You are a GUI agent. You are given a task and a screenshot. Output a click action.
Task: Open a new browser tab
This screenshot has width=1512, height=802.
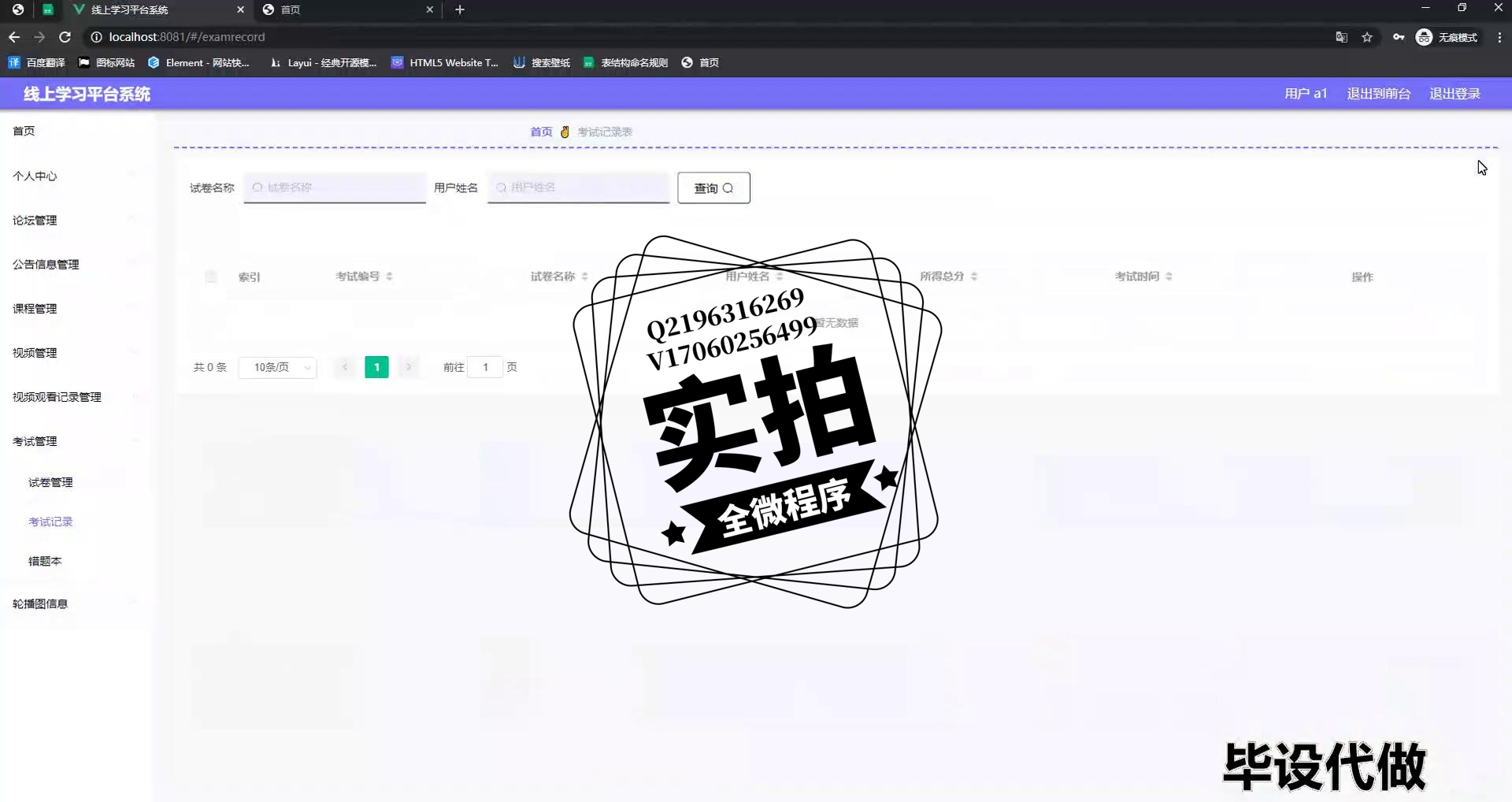[x=460, y=9]
